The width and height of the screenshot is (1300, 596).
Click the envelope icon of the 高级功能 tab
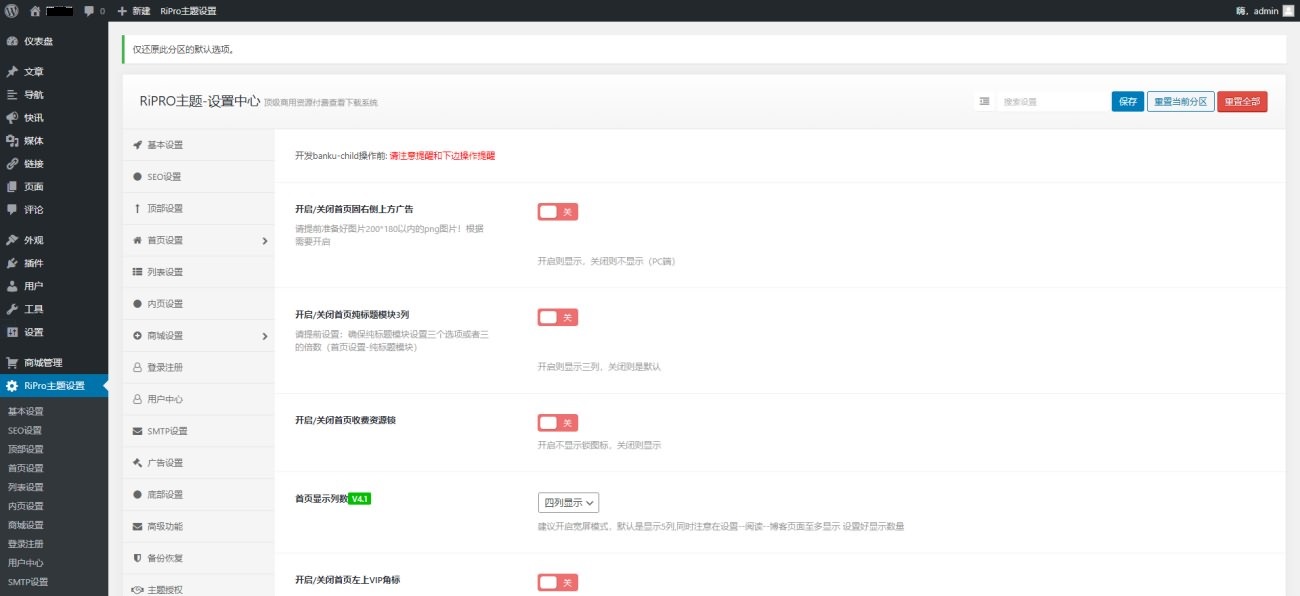137,526
